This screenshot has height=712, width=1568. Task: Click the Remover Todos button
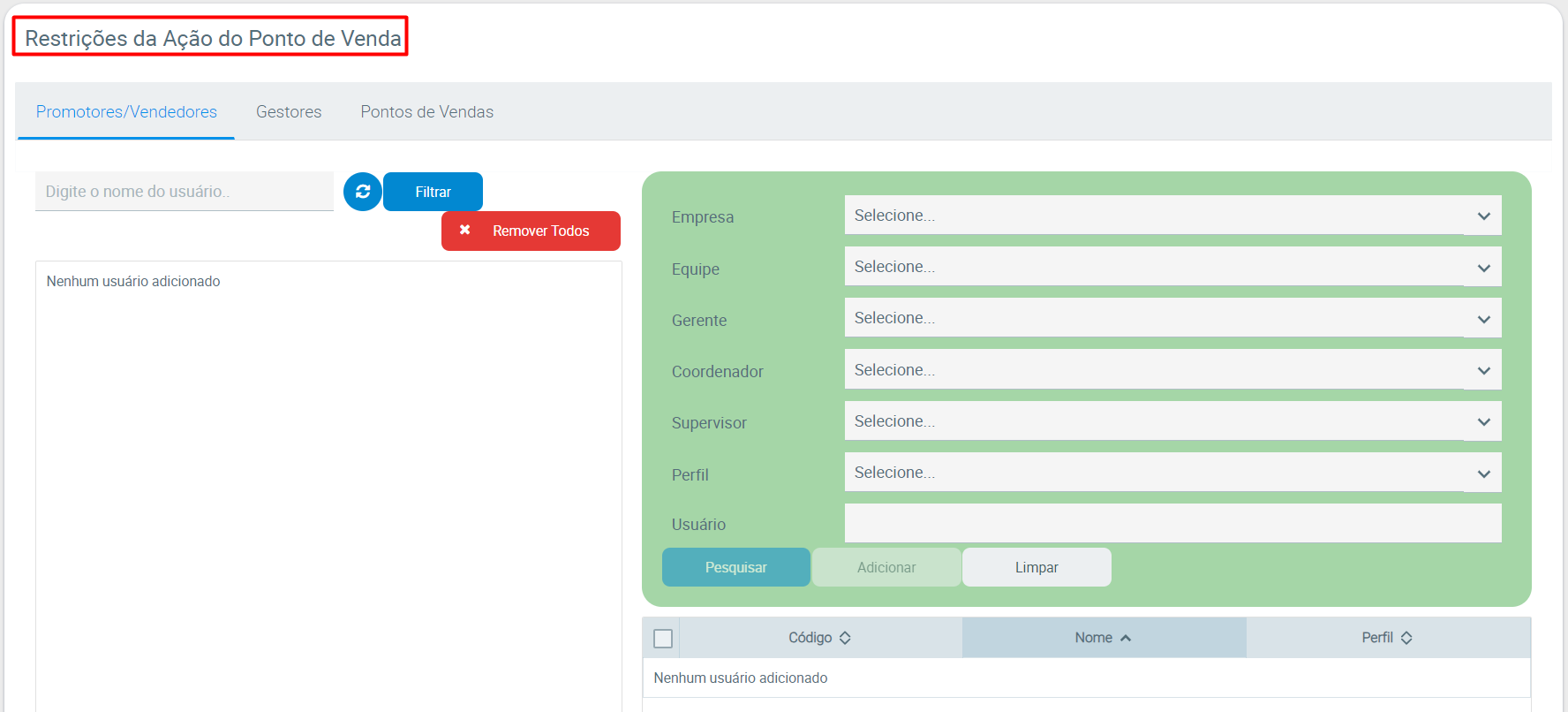[531, 231]
